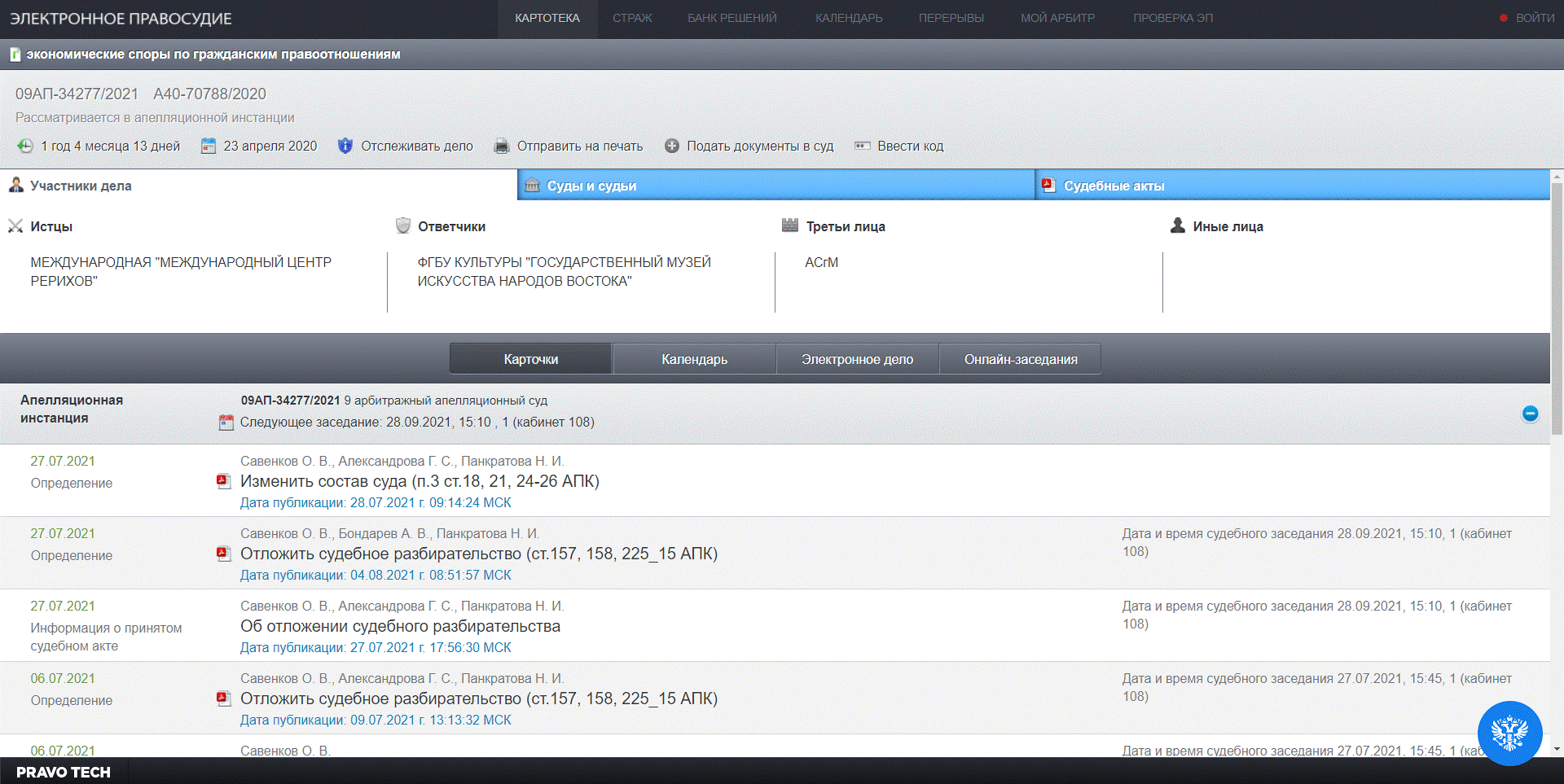Click calendar icon beside Следующее заседание

[x=226, y=423]
